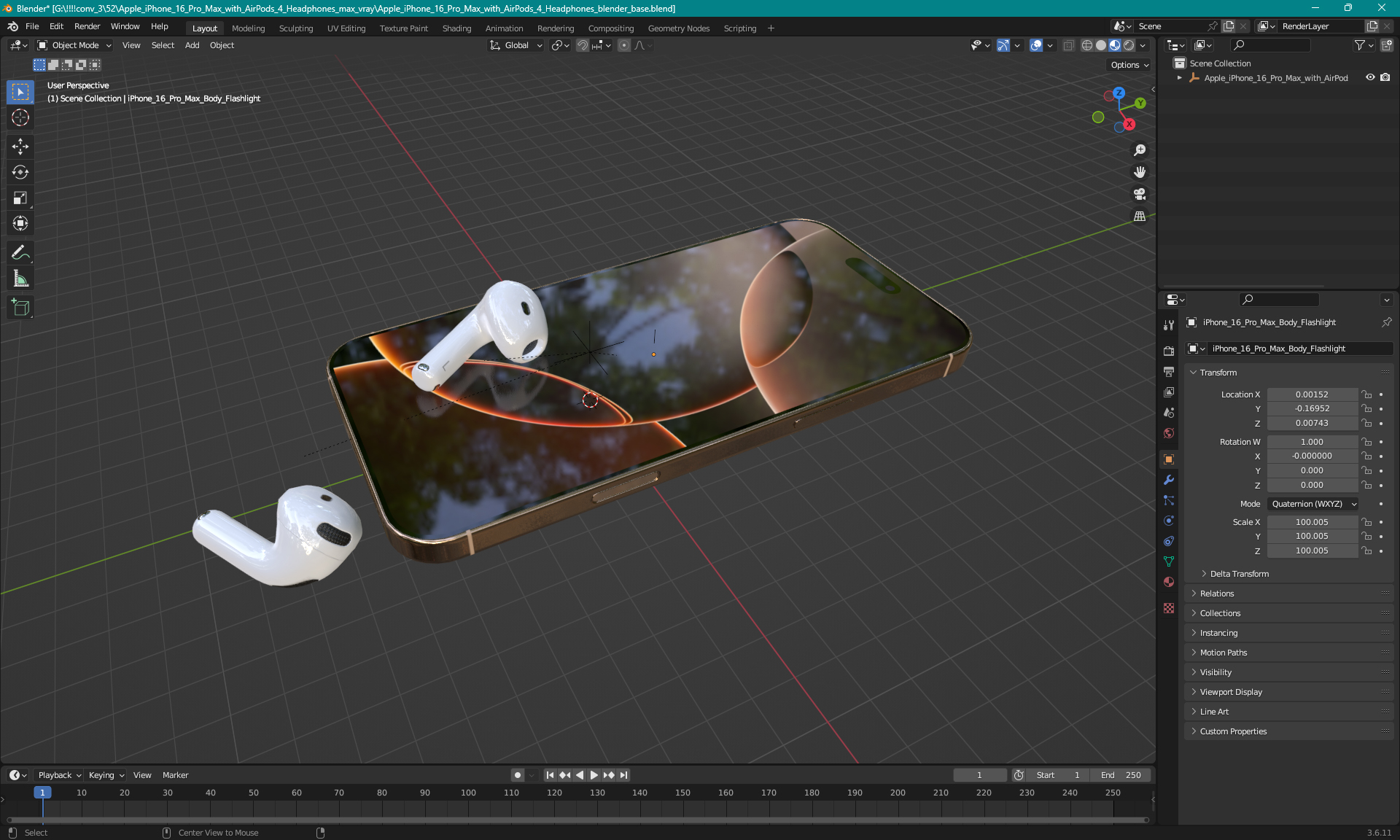Select the combined Transform tool
This screenshot has width=1400, height=840.
[20, 223]
